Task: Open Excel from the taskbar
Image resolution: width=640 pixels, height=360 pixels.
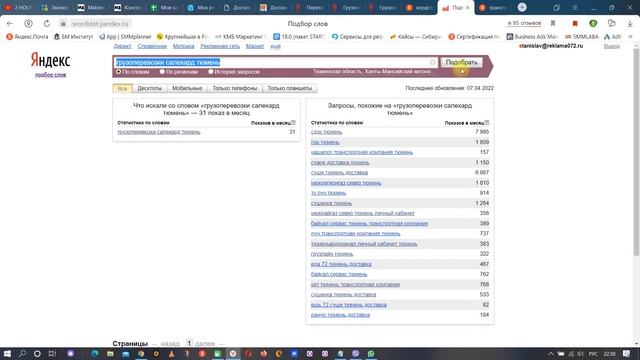Action: (217, 353)
